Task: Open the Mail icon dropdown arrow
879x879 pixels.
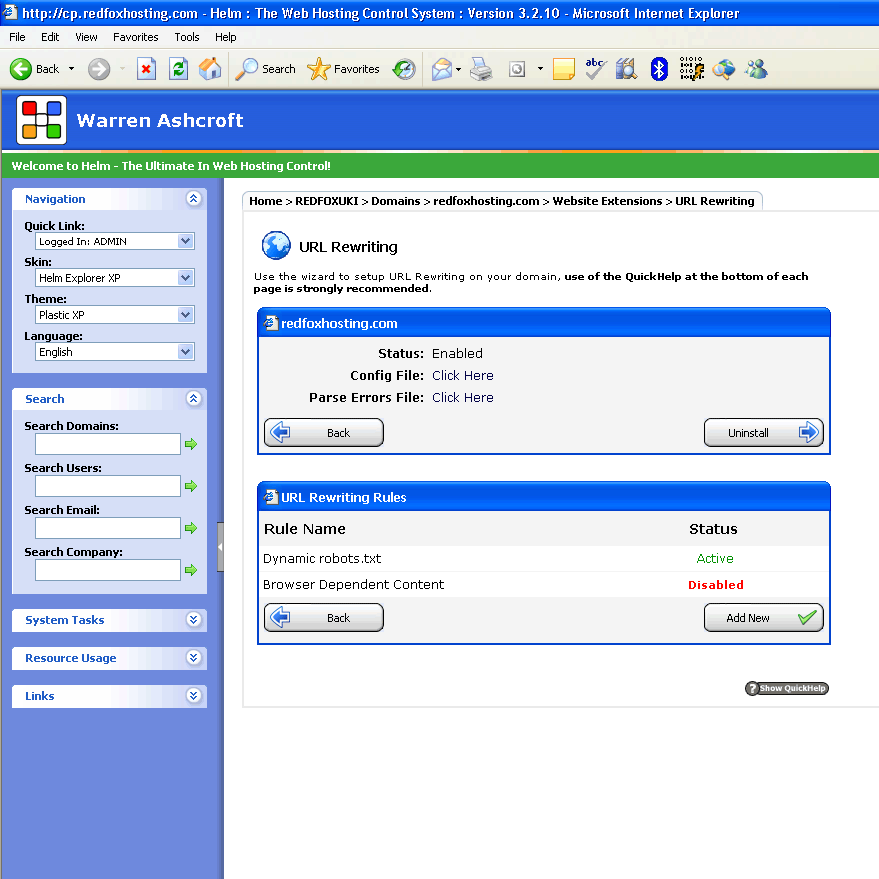Action: tap(459, 70)
